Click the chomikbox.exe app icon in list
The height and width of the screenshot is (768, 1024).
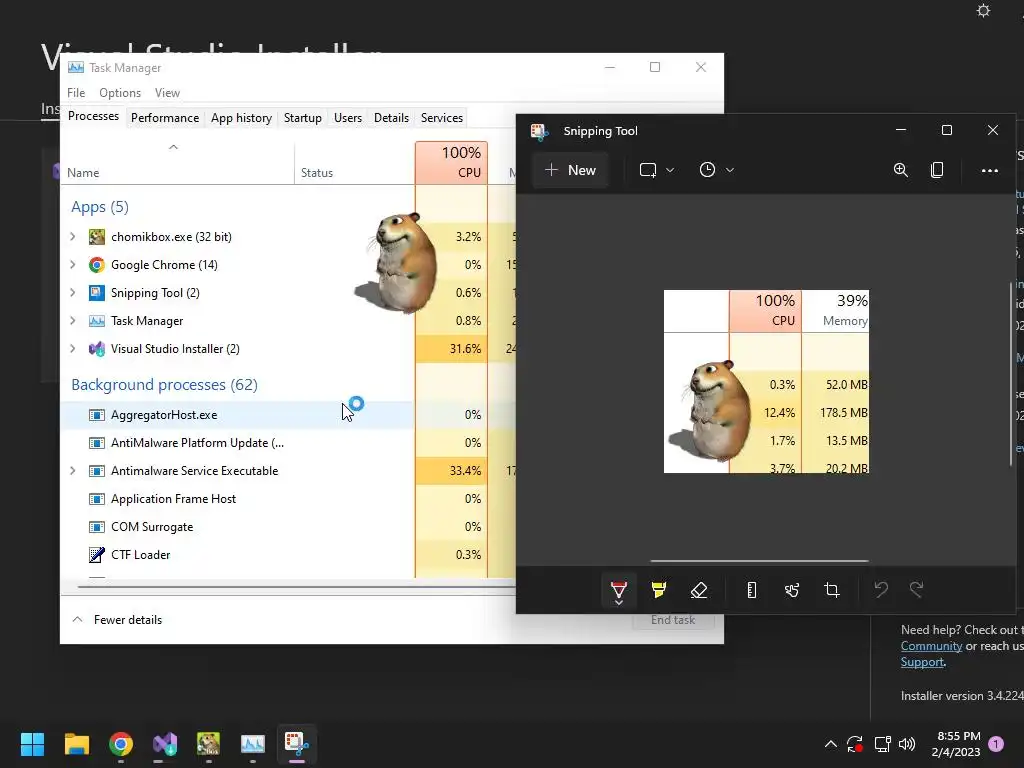pos(97,236)
